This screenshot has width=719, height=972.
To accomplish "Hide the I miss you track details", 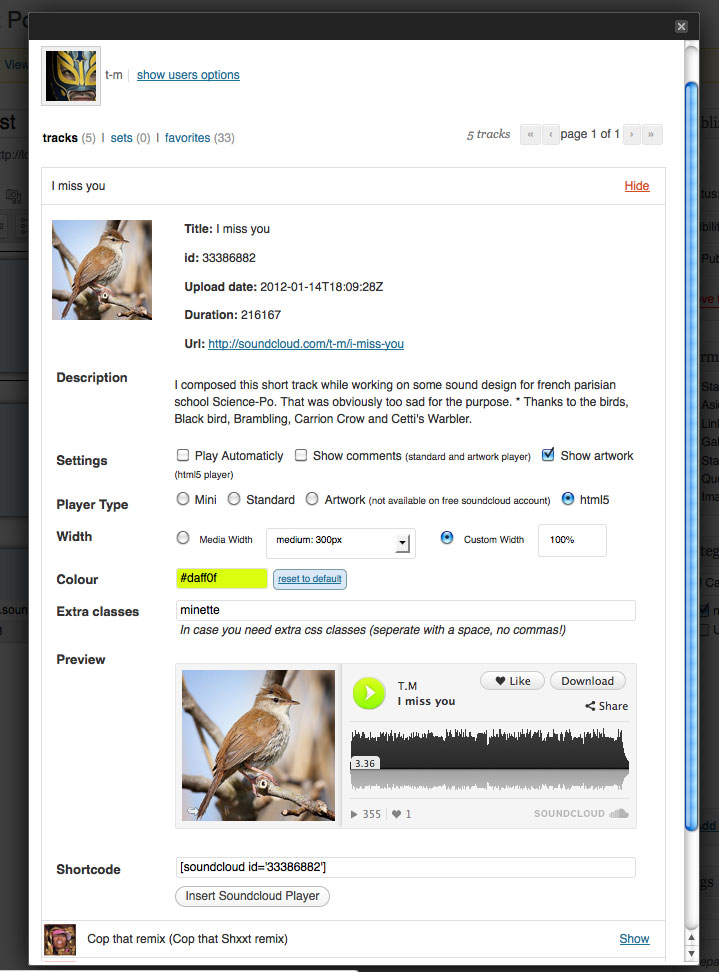I will tap(637, 186).
